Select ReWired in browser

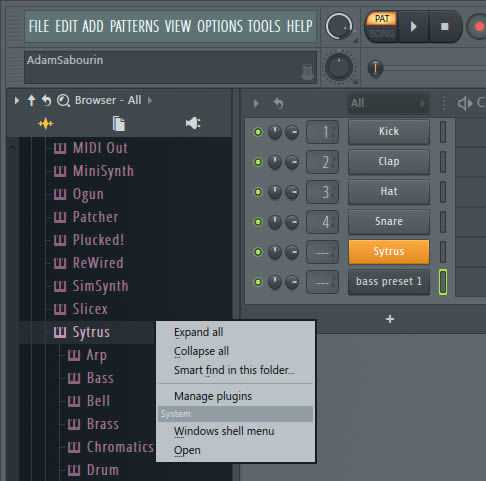(x=98, y=263)
